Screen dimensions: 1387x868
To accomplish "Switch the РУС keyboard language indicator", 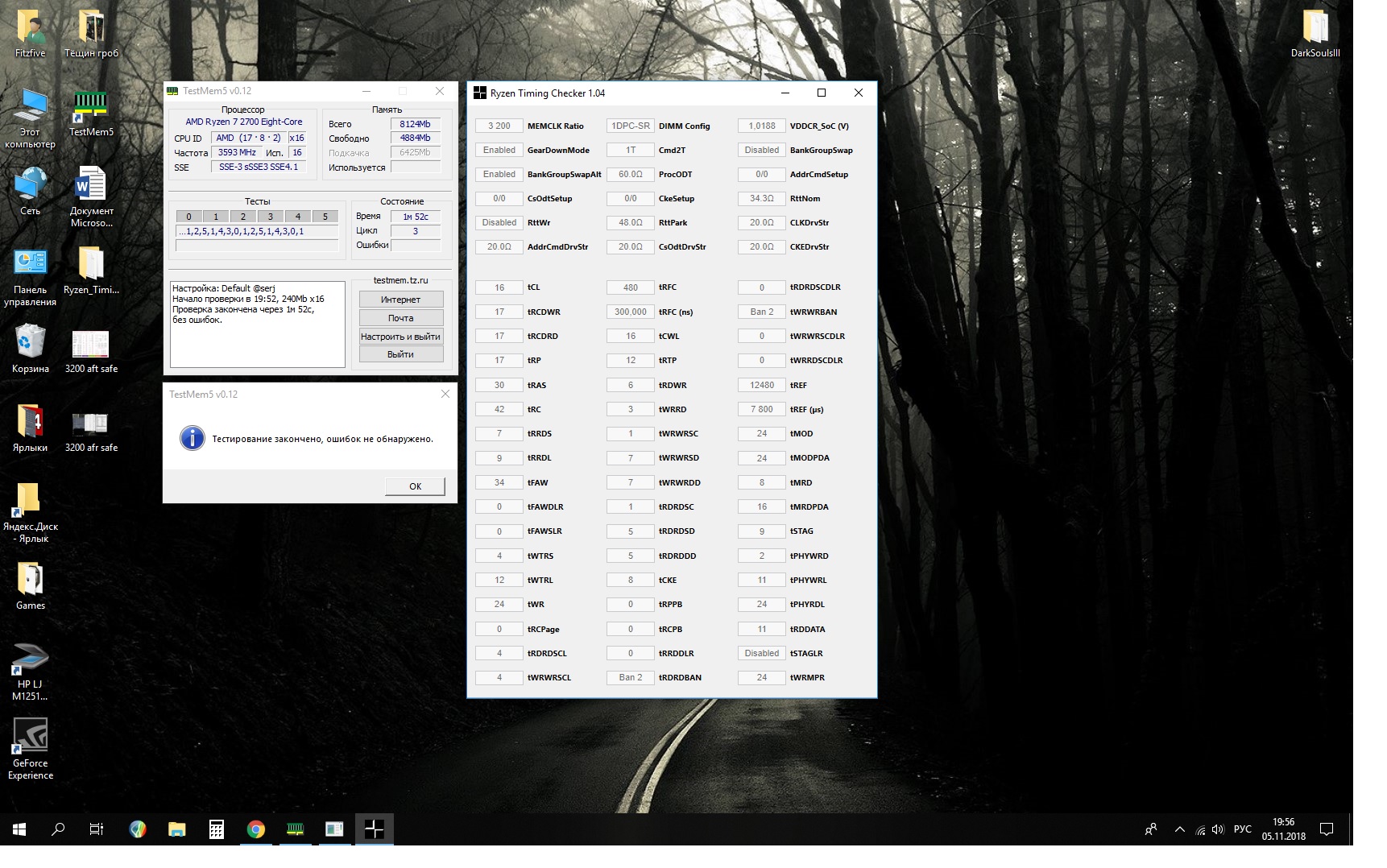I will pyautogui.click(x=1243, y=829).
